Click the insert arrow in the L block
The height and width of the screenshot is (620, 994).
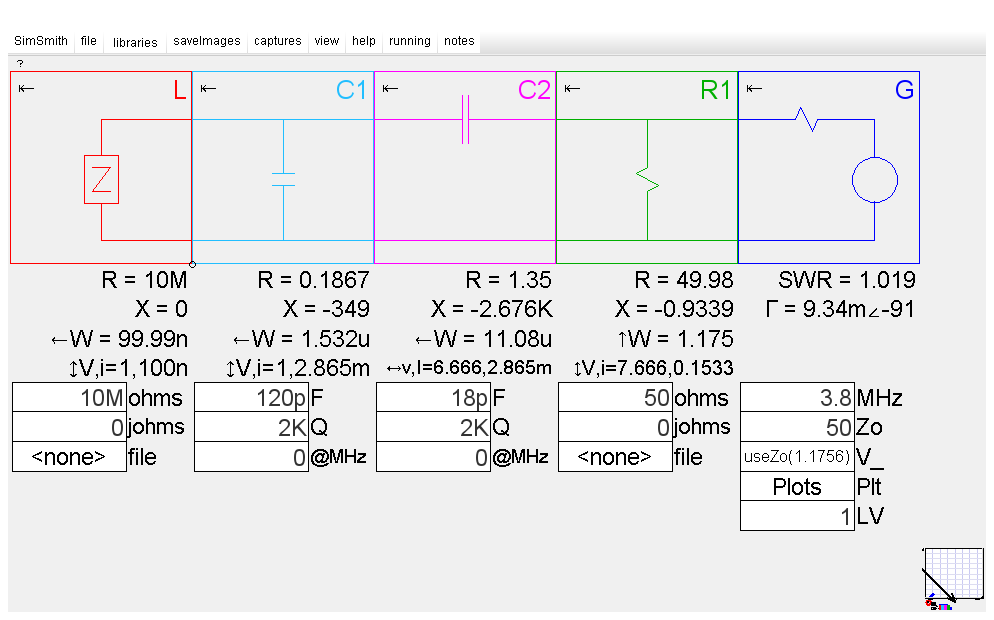tap(26, 88)
